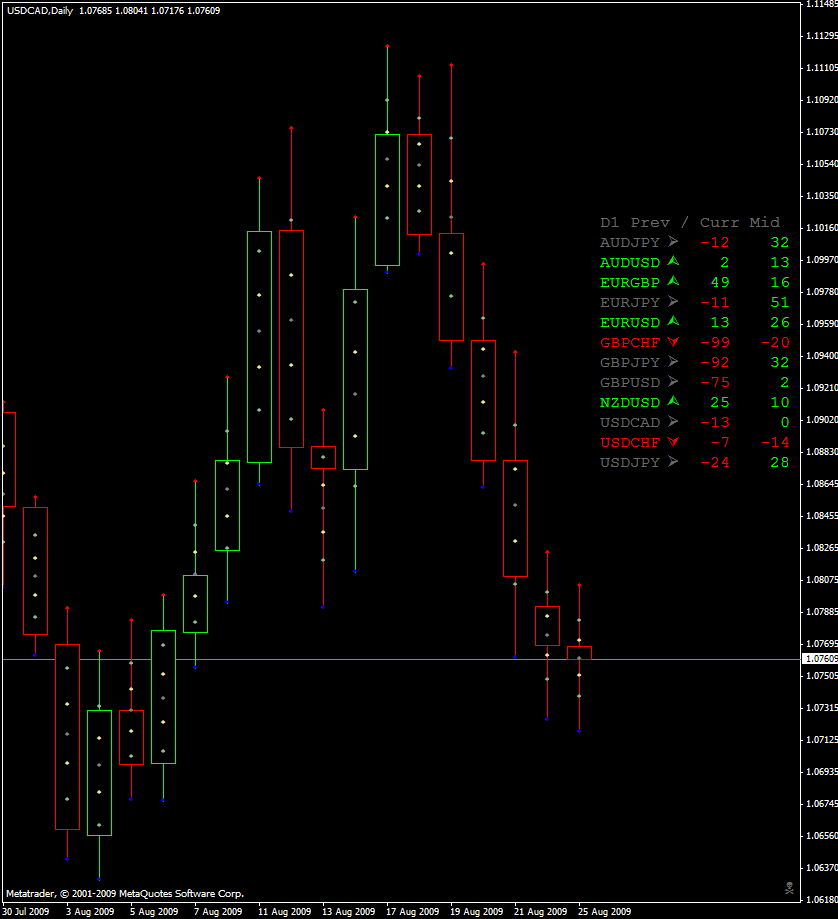Click the -99 value in GBPCHF row
This screenshot has height=919, width=838.
point(715,342)
